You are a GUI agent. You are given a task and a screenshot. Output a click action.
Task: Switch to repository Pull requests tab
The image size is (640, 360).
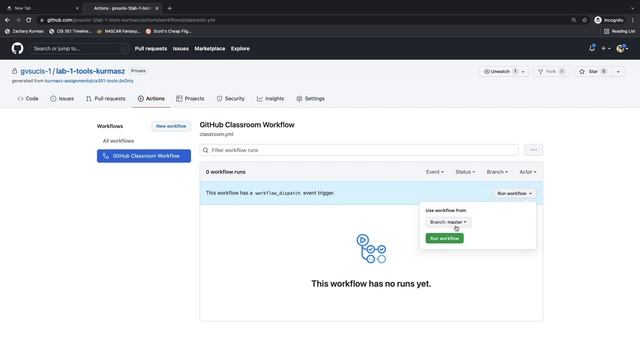click(x=106, y=99)
